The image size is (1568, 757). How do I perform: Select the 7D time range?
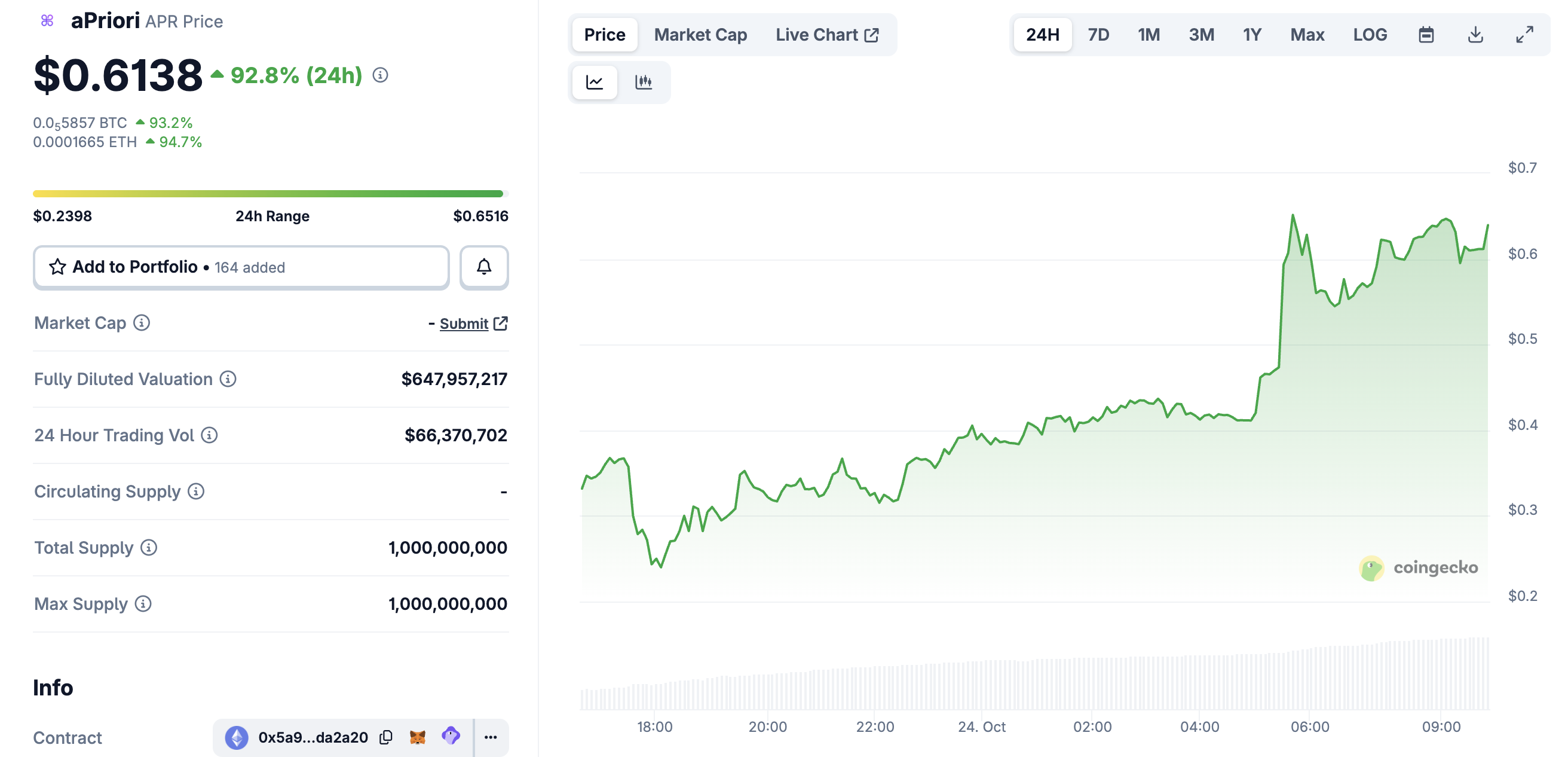1098,35
